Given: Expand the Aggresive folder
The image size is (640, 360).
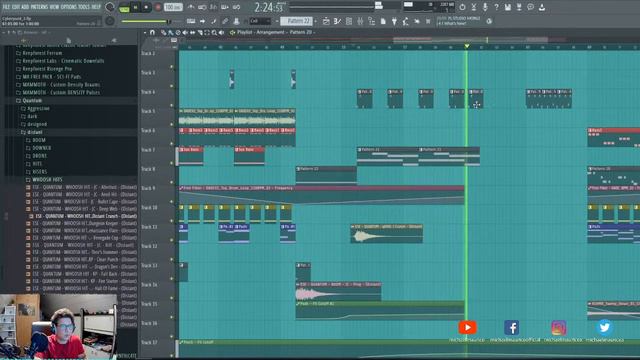Looking at the screenshot, I should click(x=38, y=109).
